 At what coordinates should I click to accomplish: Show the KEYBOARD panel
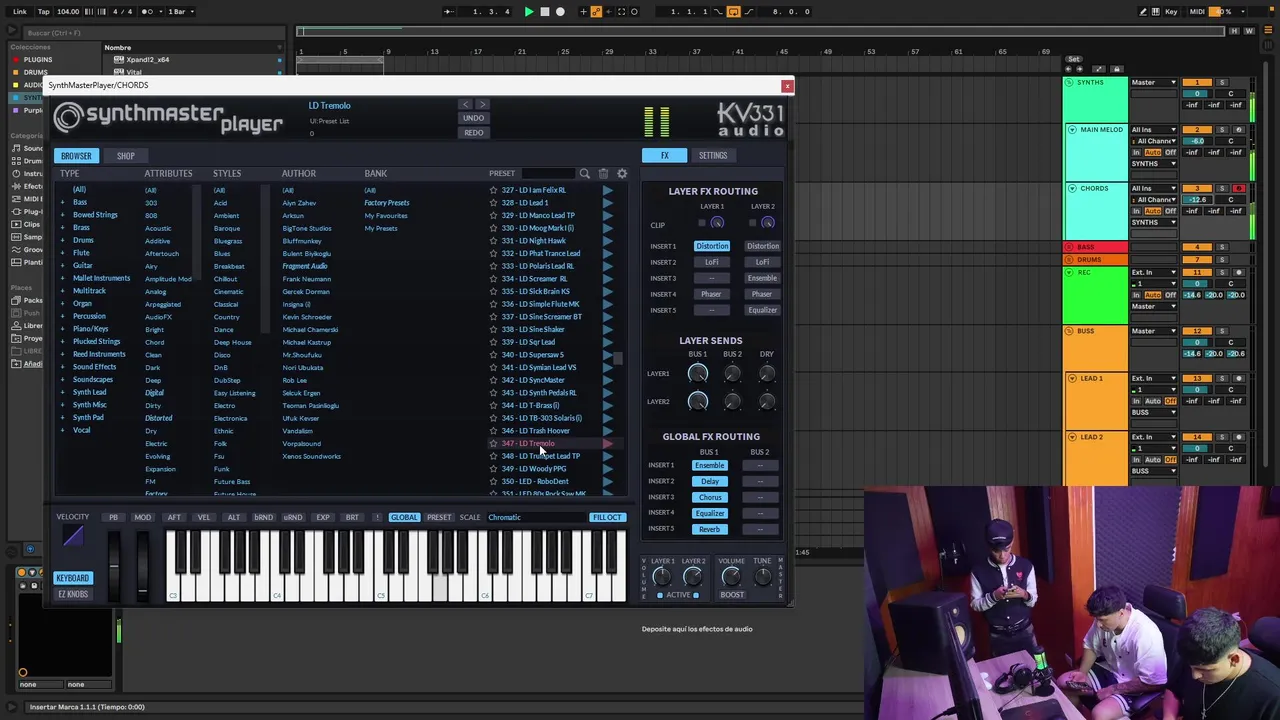(x=72, y=578)
